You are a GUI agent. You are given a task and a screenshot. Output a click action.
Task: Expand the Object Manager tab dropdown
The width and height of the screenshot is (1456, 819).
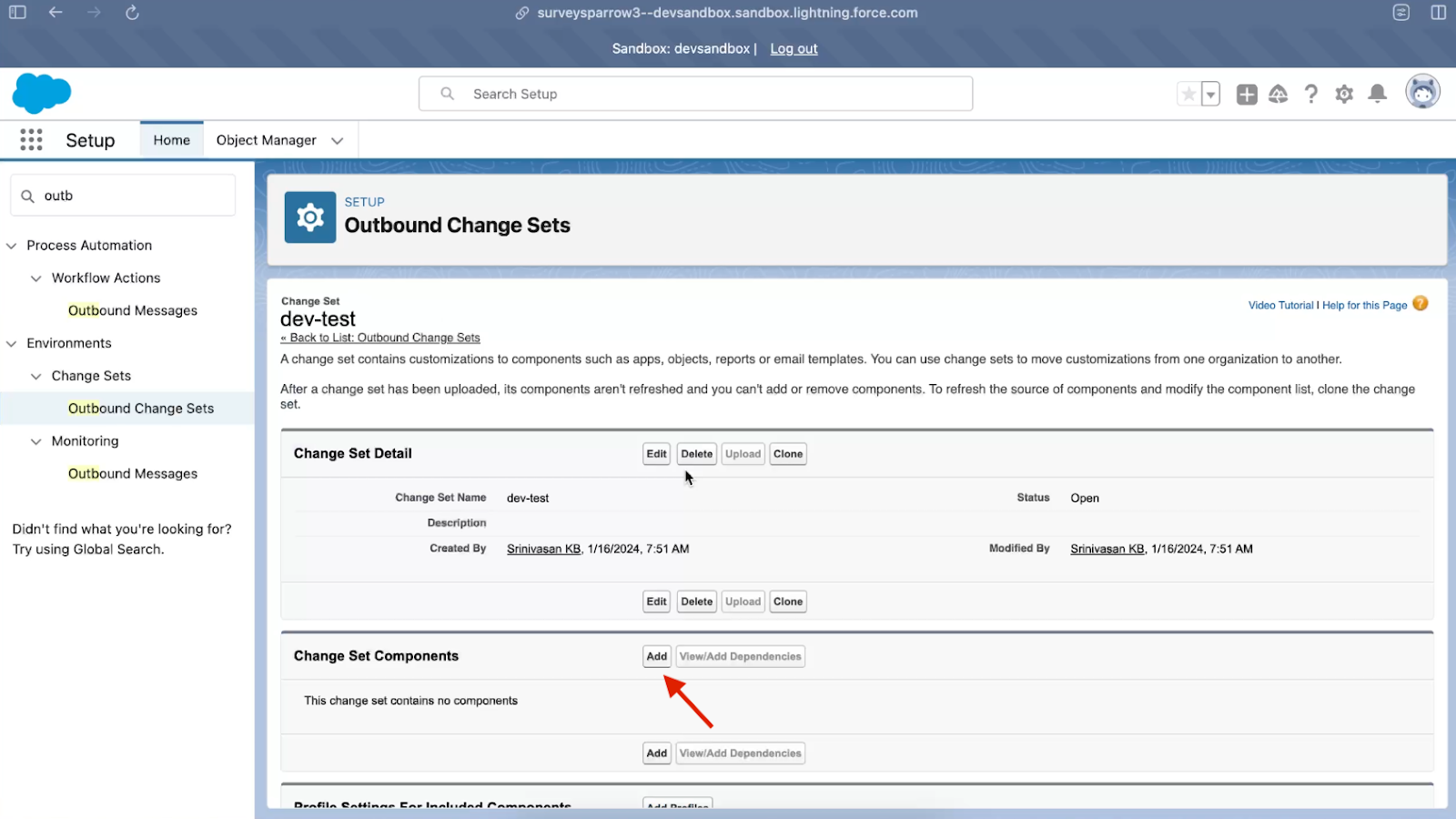pos(338,140)
